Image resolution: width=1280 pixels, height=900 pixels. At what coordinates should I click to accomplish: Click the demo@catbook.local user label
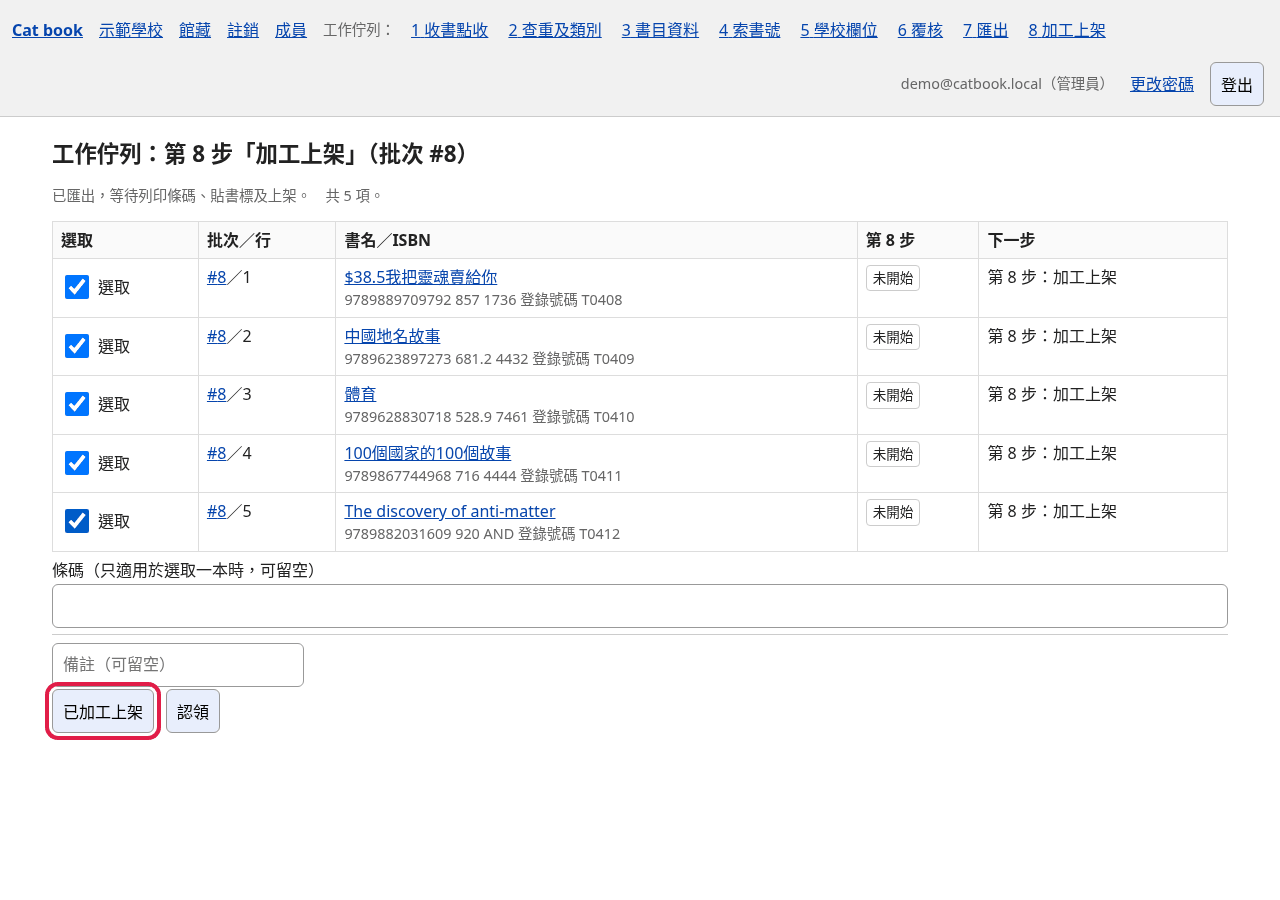pos(1007,84)
